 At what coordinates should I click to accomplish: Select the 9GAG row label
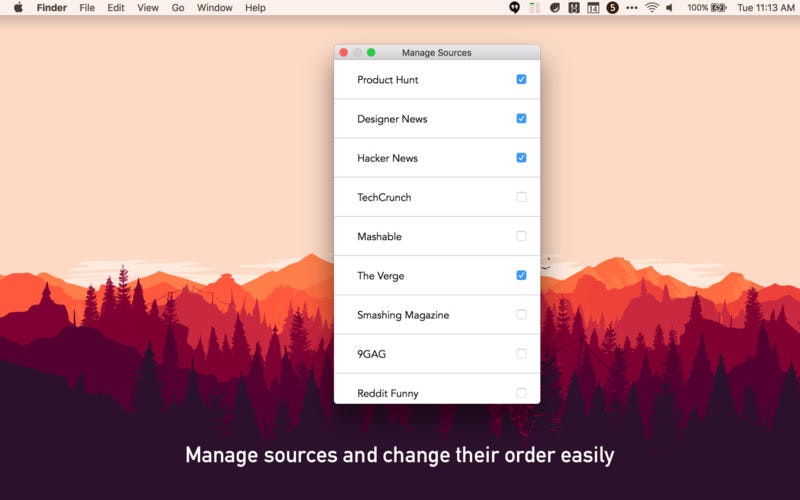(x=371, y=354)
